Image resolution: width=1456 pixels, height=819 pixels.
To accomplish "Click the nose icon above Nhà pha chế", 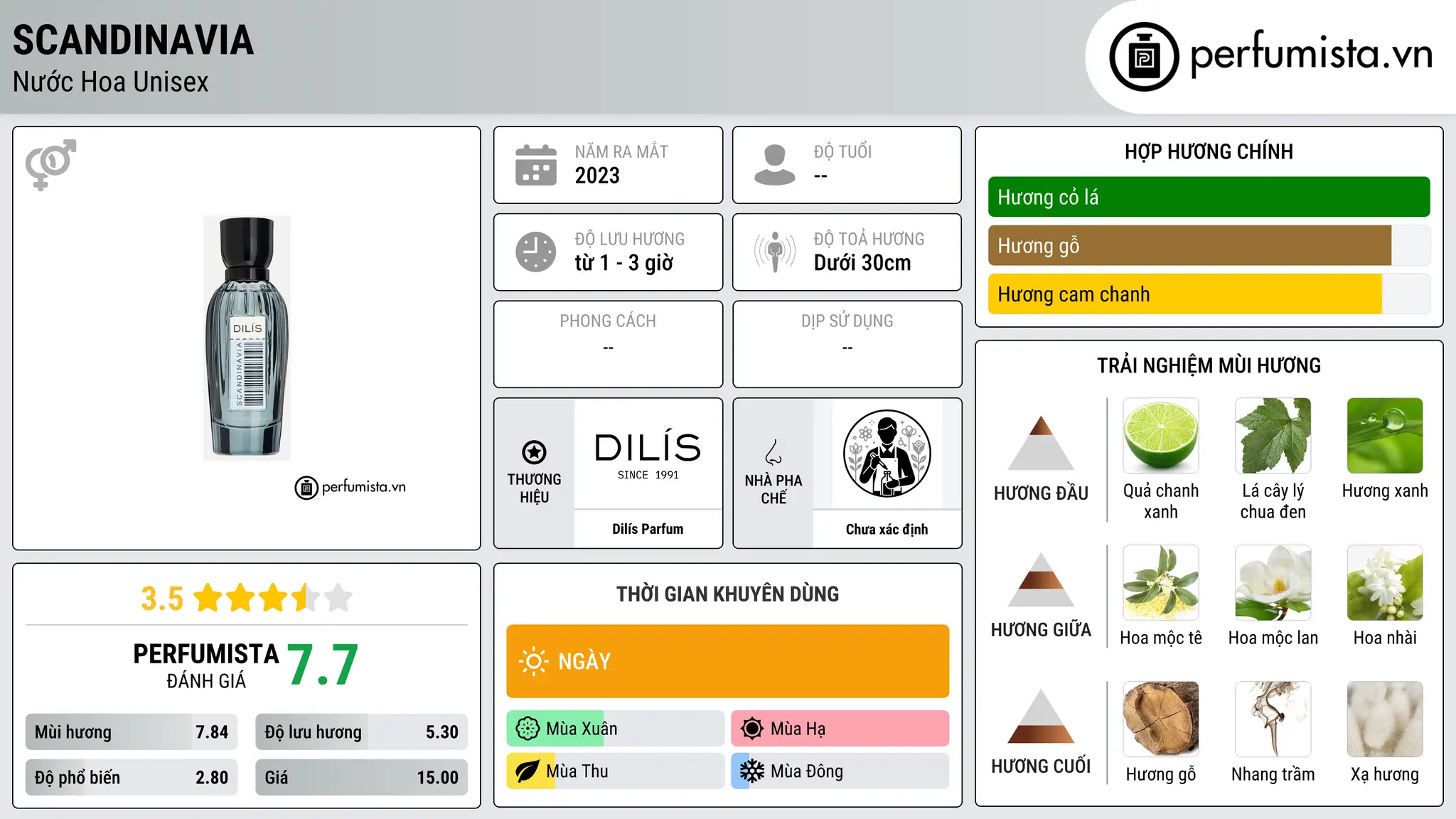I will click(773, 452).
